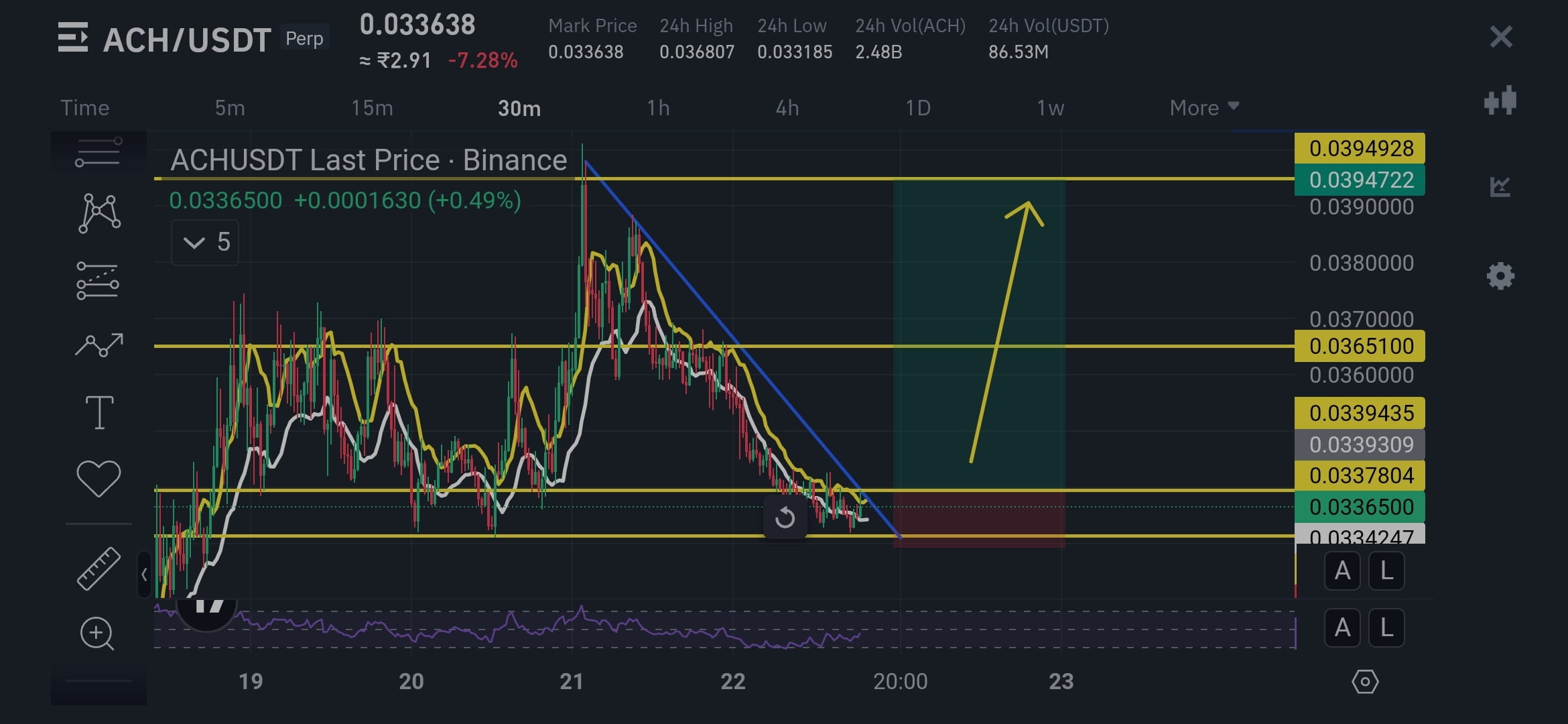Click the 0.0336500 current price label
This screenshot has width=1568, height=724.
(1360, 507)
